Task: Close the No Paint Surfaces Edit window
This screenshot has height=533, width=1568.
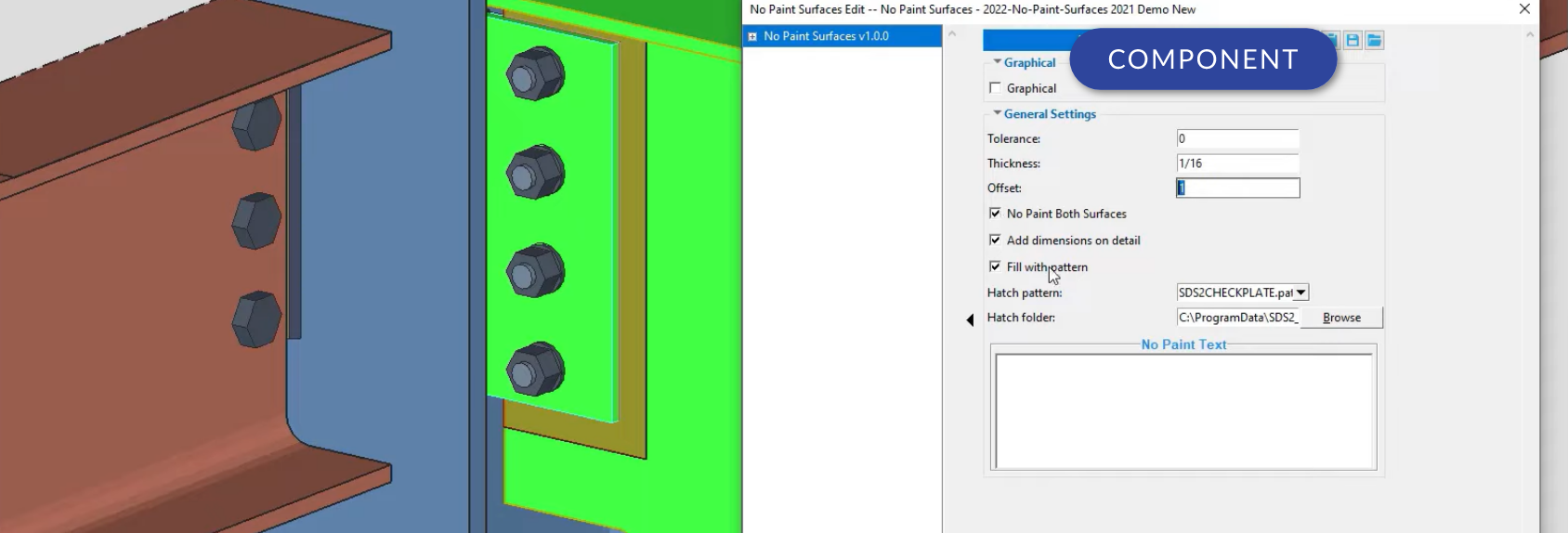Action: tap(1524, 9)
